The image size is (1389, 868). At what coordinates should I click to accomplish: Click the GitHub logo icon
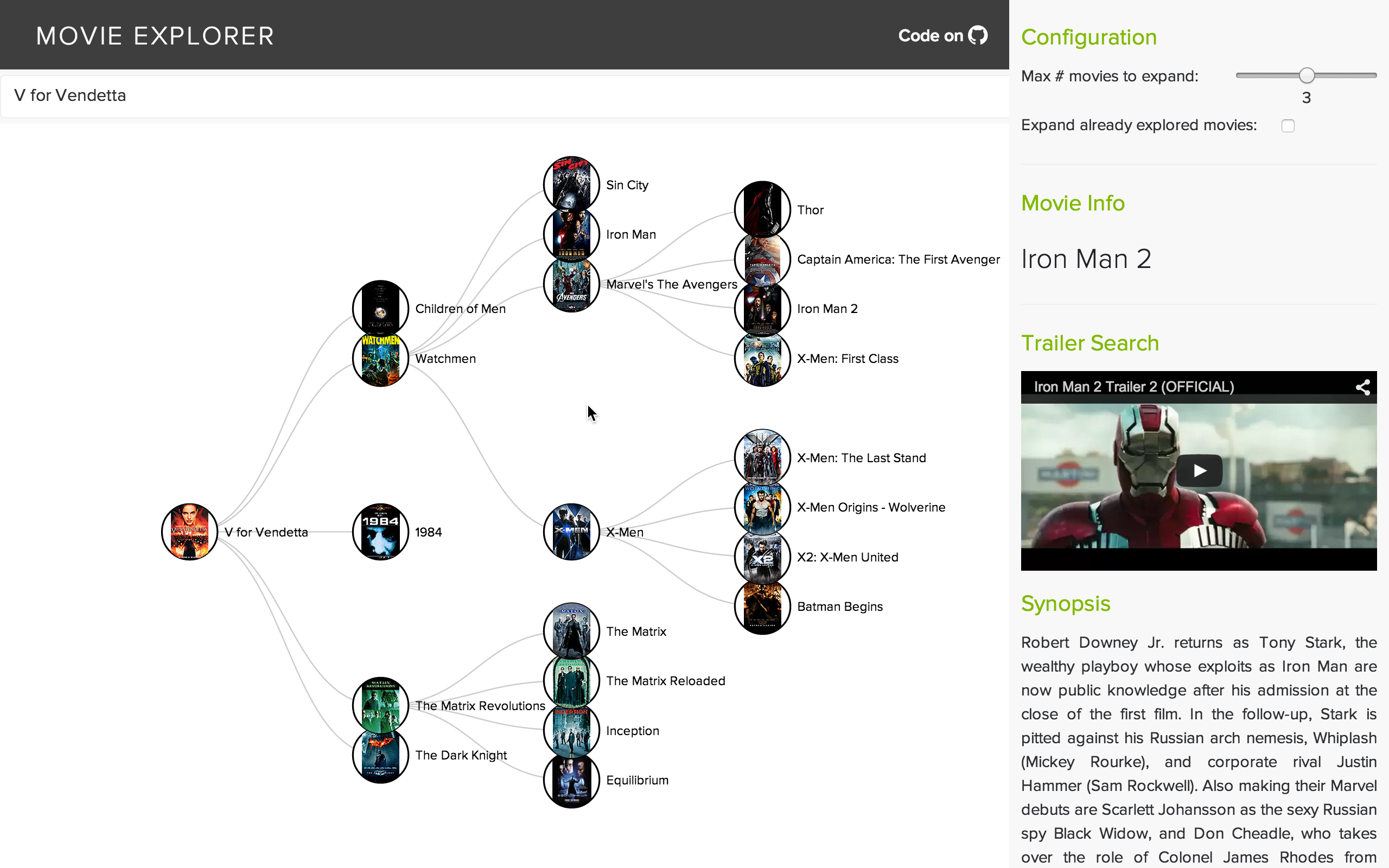coord(978,36)
